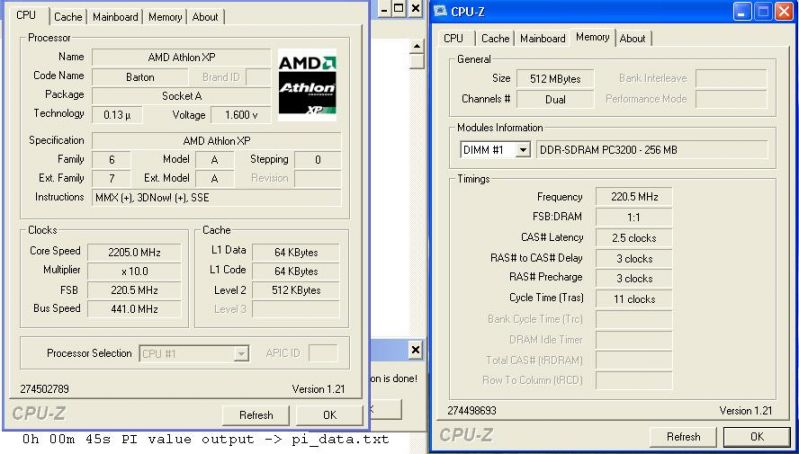
Task: Click the L1 Code 64 KBytes value
Action: [296, 271]
